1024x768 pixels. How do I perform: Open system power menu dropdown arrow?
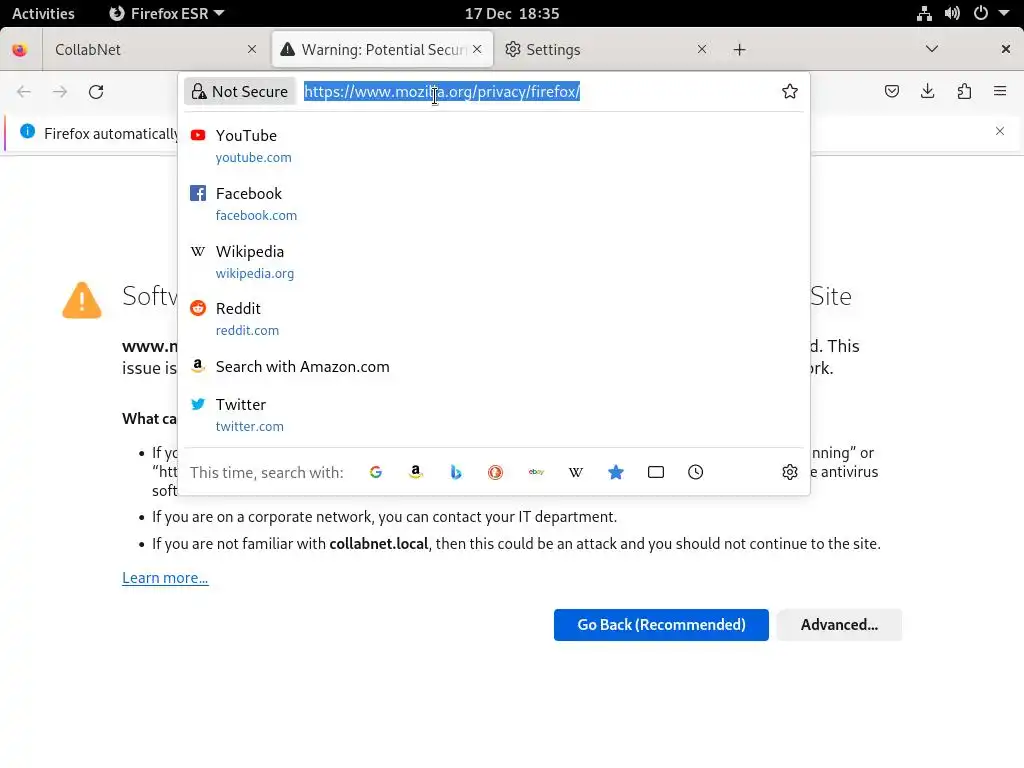click(1004, 13)
